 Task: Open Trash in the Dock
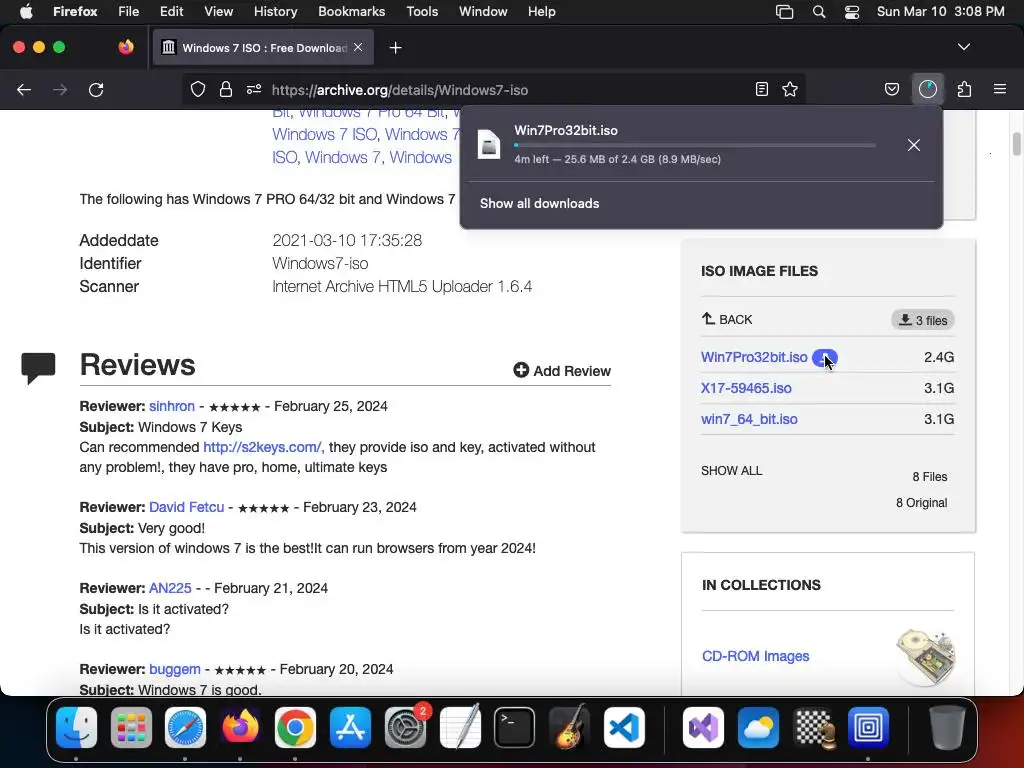coord(947,727)
